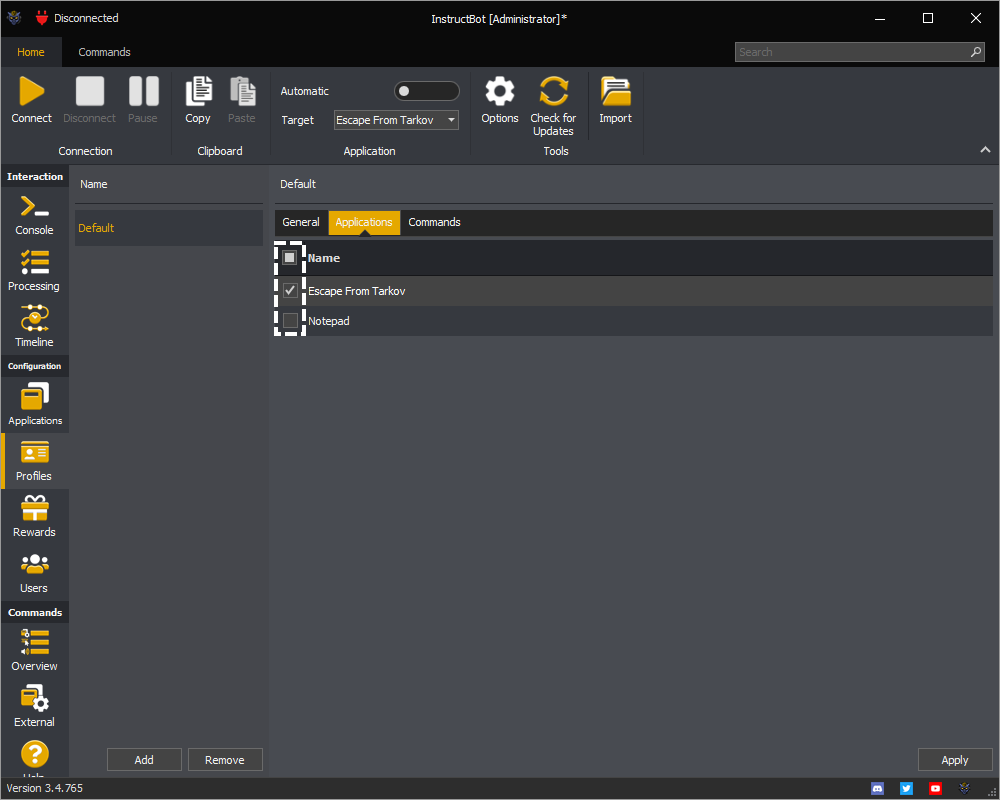
Task: Click the Paste clipboard icon
Action: 242,91
